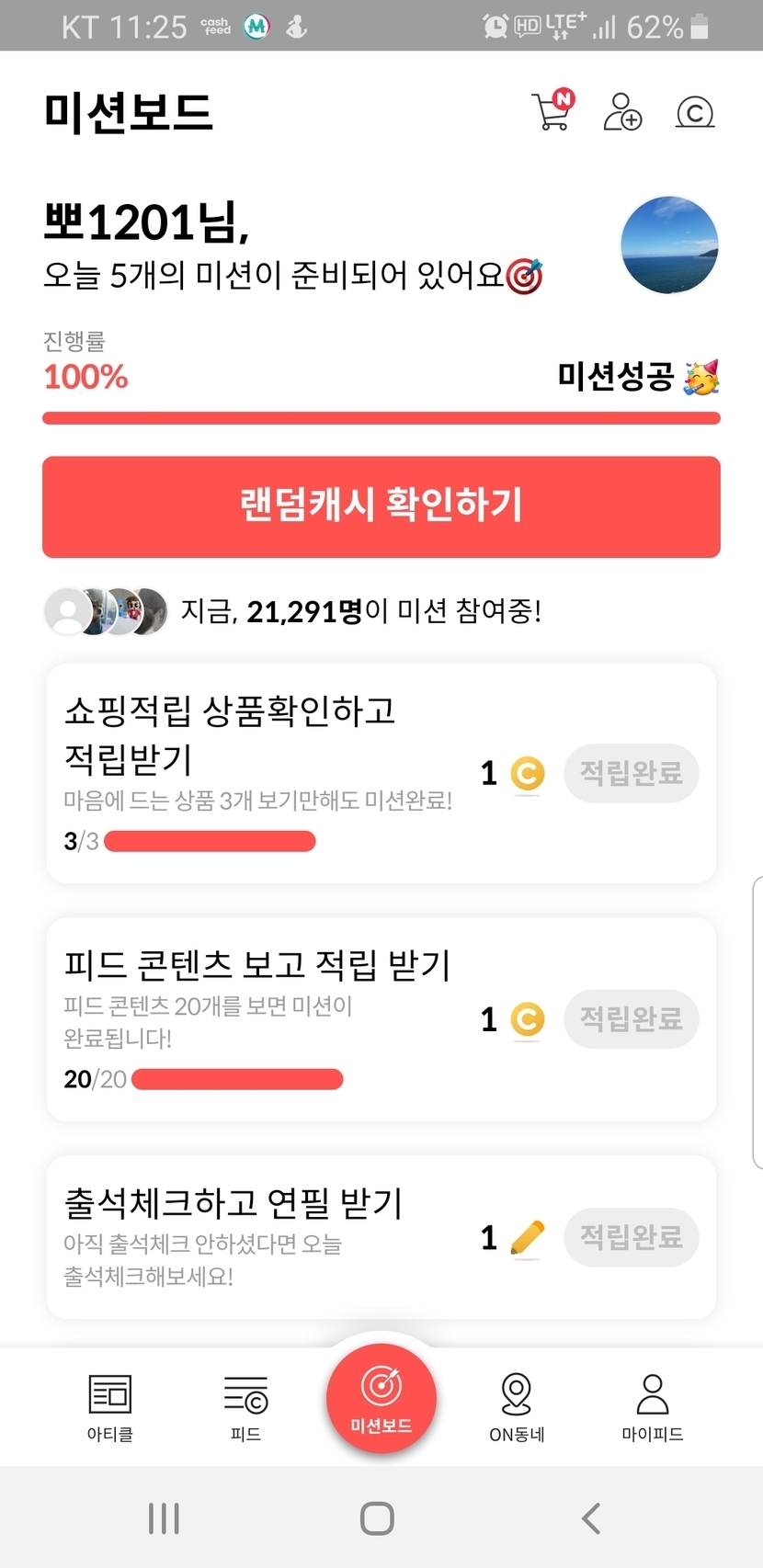Tap the profile photo thumbnail
This screenshot has height=1568, width=763.
pyautogui.click(x=669, y=244)
